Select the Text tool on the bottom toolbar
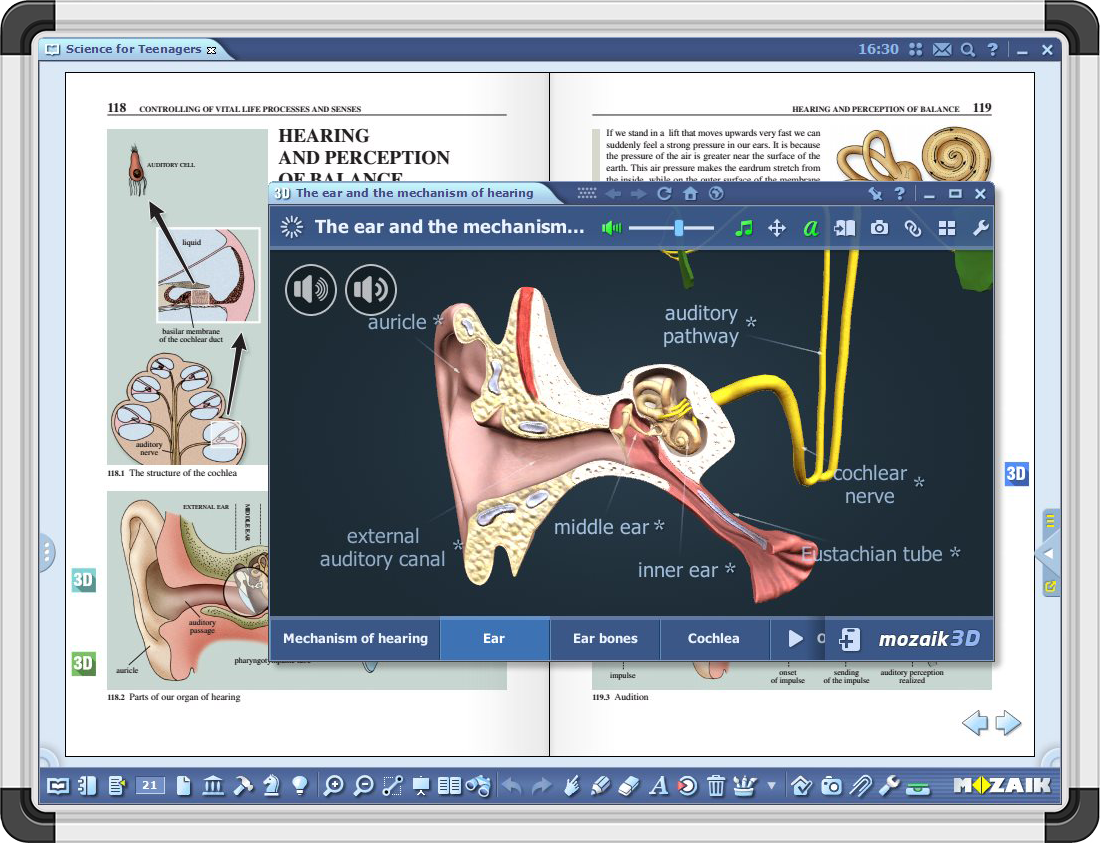The image size is (1100, 843). coord(658,786)
